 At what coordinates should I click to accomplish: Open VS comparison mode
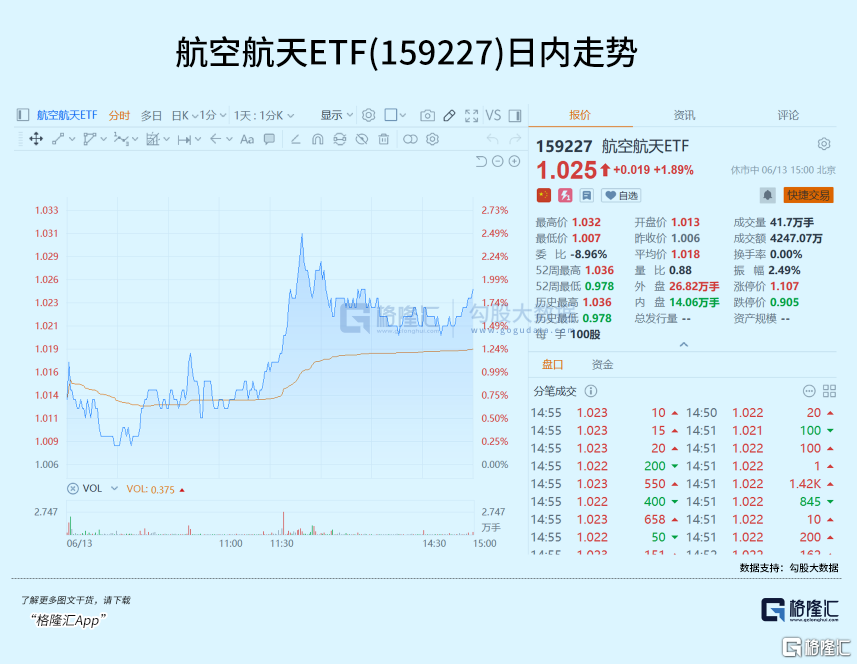[x=493, y=115]
